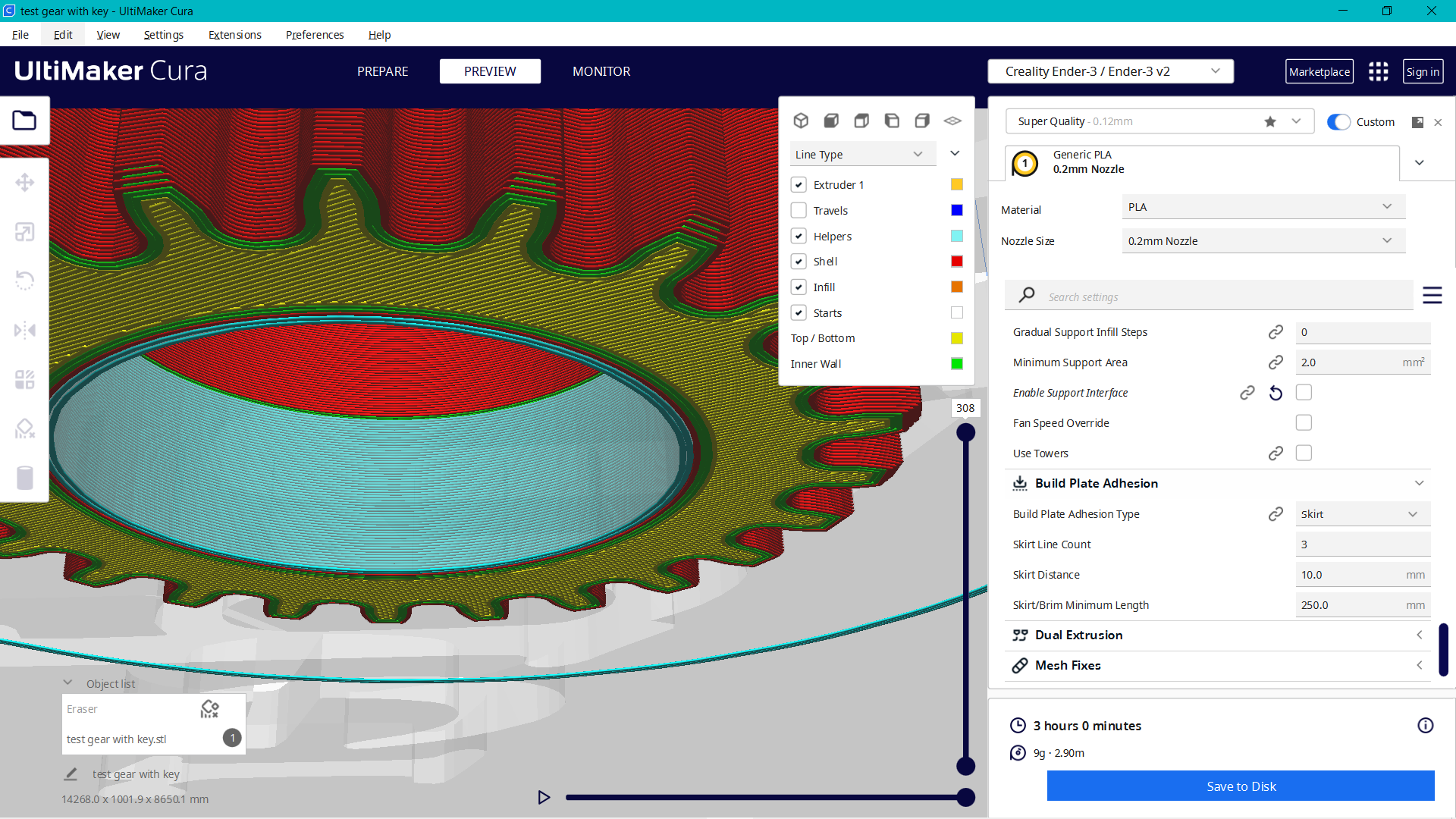1456x819 pixels.
Task: Open the Build Plate Adhesion Type dropdown
Action: tap(1362, 513)
